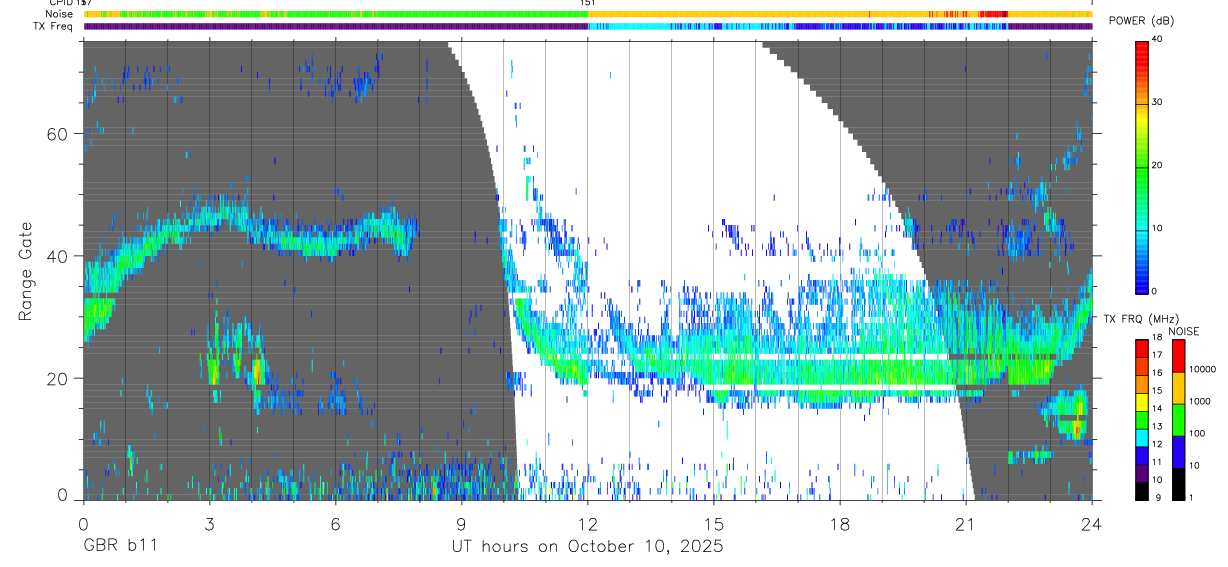This screenshot has height=567, width=1228.
Task: Click the 40 range gate axis label
Action: click(59, 256)
